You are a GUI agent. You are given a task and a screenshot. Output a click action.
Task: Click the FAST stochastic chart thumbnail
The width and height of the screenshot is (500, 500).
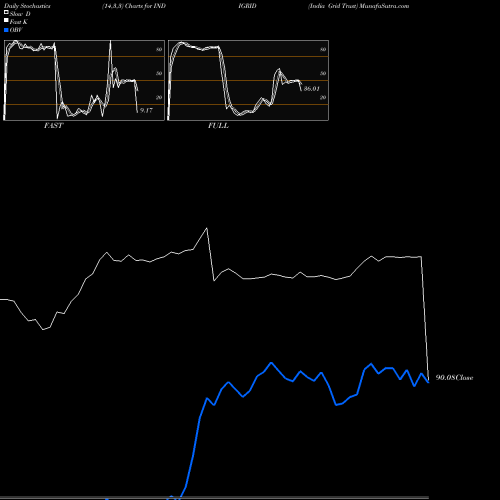click(84, 80)
